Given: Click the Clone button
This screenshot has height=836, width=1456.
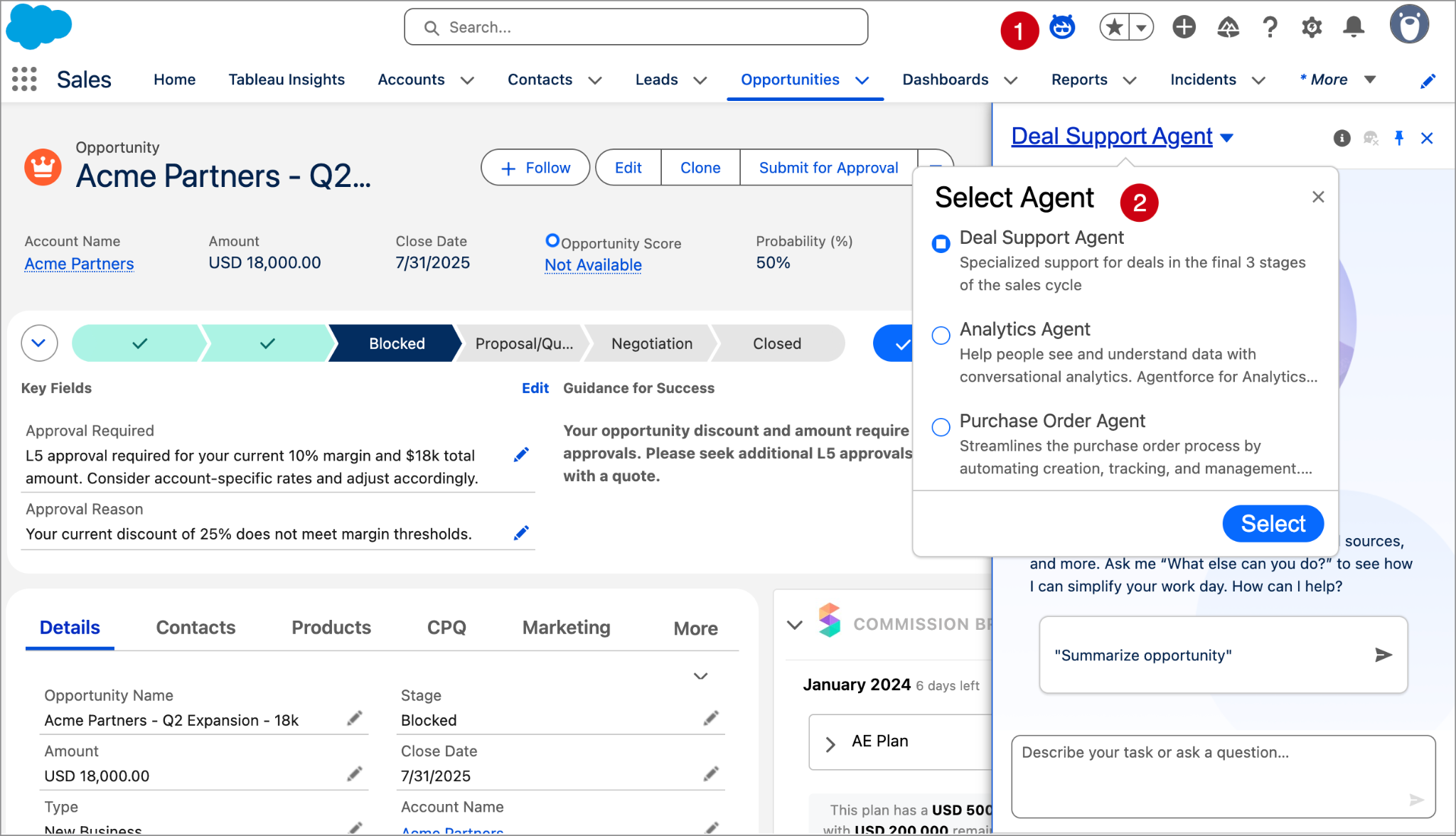Looking at the screenshot, I should [700, 168].
